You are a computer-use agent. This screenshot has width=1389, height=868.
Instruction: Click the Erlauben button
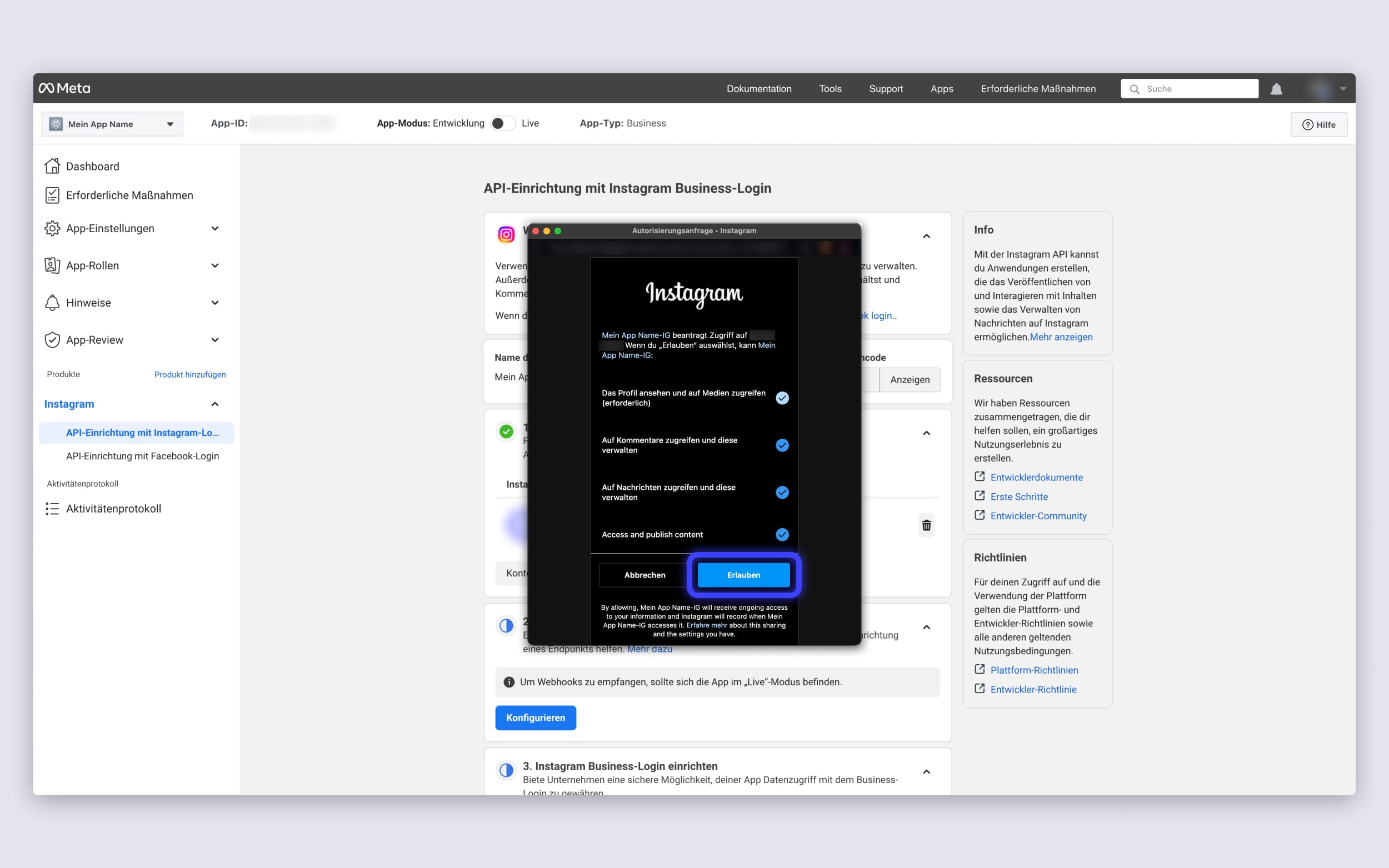tap(743, 575)
